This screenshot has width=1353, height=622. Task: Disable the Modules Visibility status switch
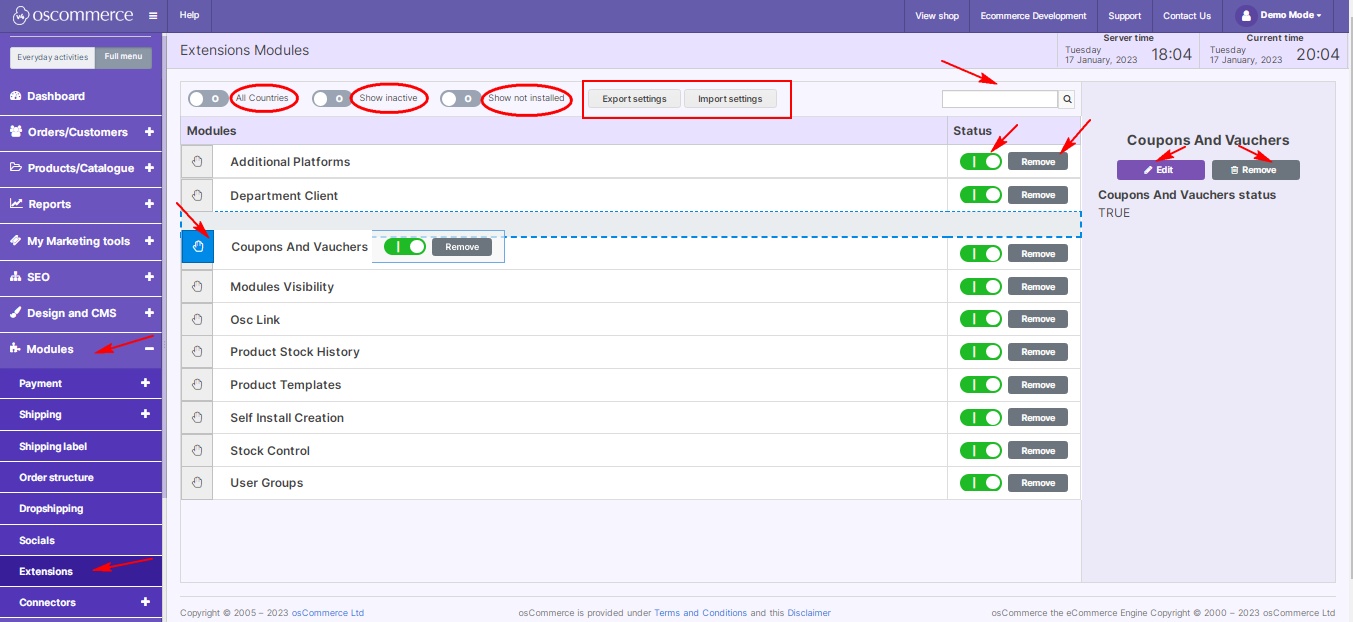point(980,287)
